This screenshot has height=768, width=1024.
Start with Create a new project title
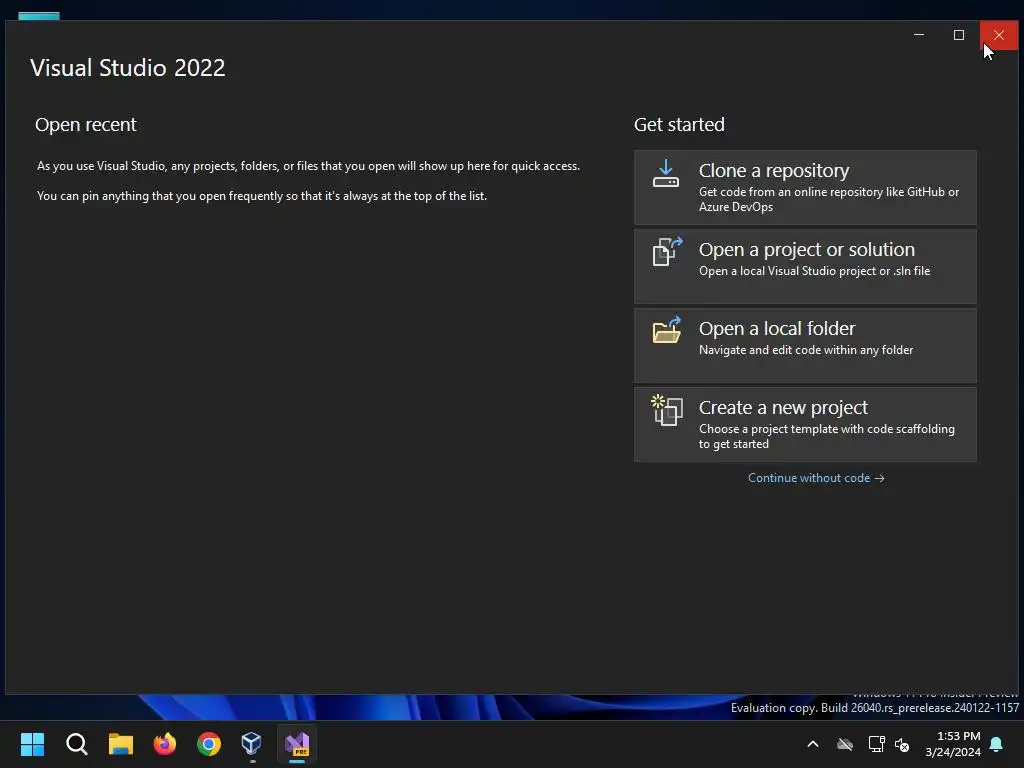(x=783, y=408)
